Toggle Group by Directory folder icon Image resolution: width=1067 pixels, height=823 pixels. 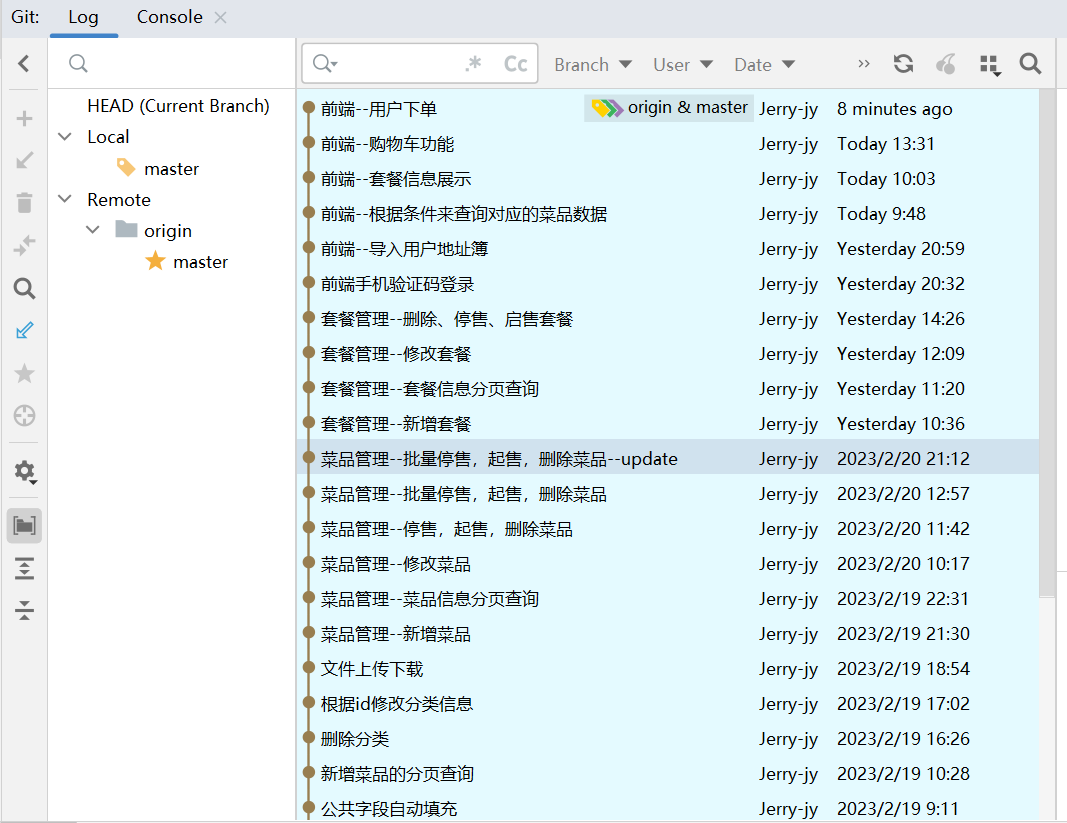24,526
